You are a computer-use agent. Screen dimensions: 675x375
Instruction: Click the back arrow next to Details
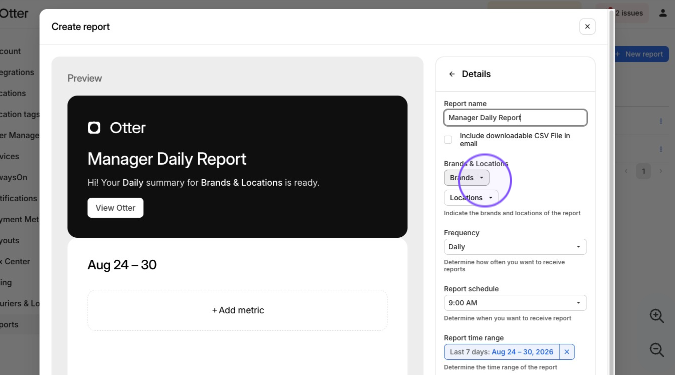[x=452, y=74]
